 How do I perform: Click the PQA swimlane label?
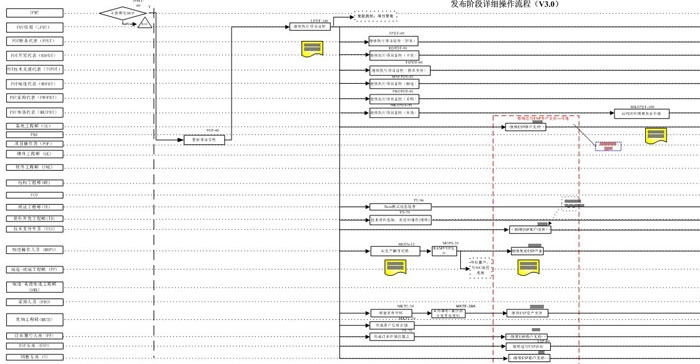[x=35, y=134]
